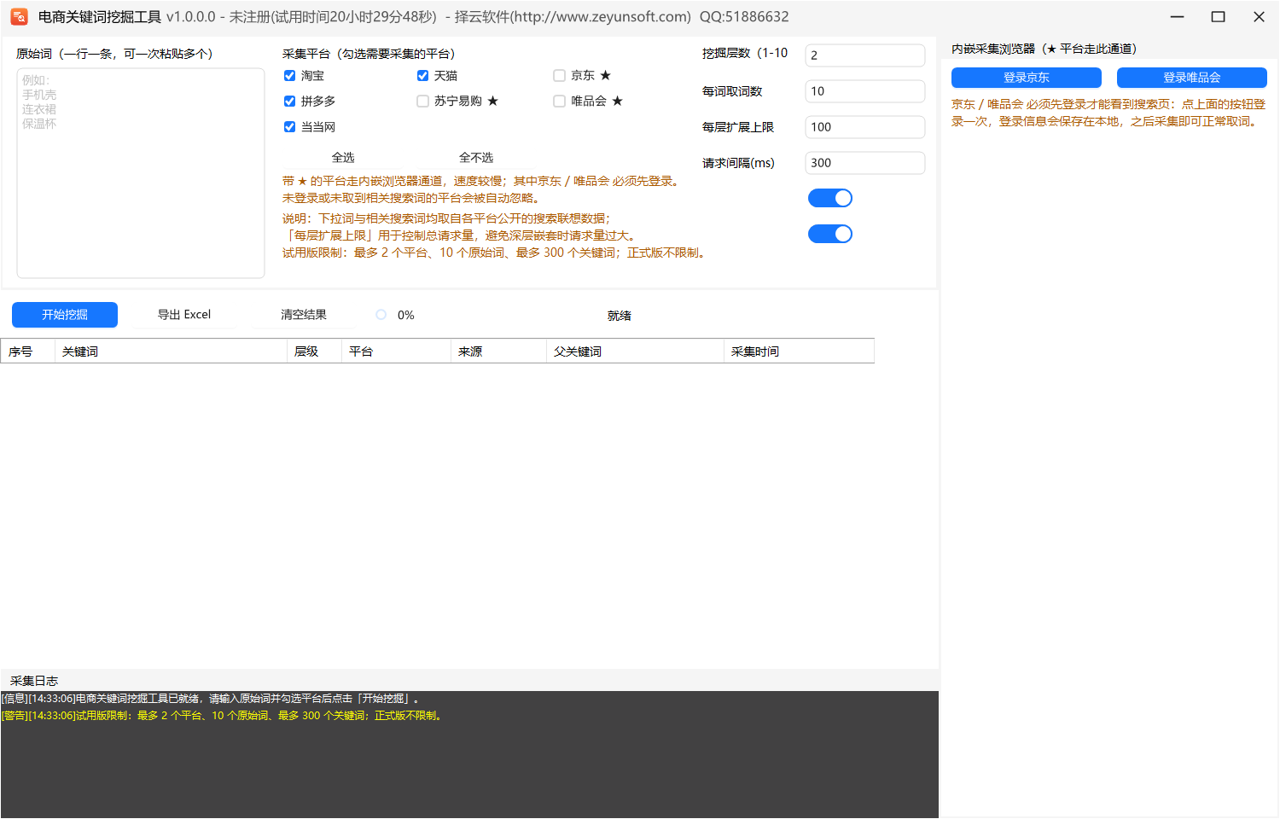Maximize the keyword tool window
1280x819 pixels.
(x=1218, y=17)
